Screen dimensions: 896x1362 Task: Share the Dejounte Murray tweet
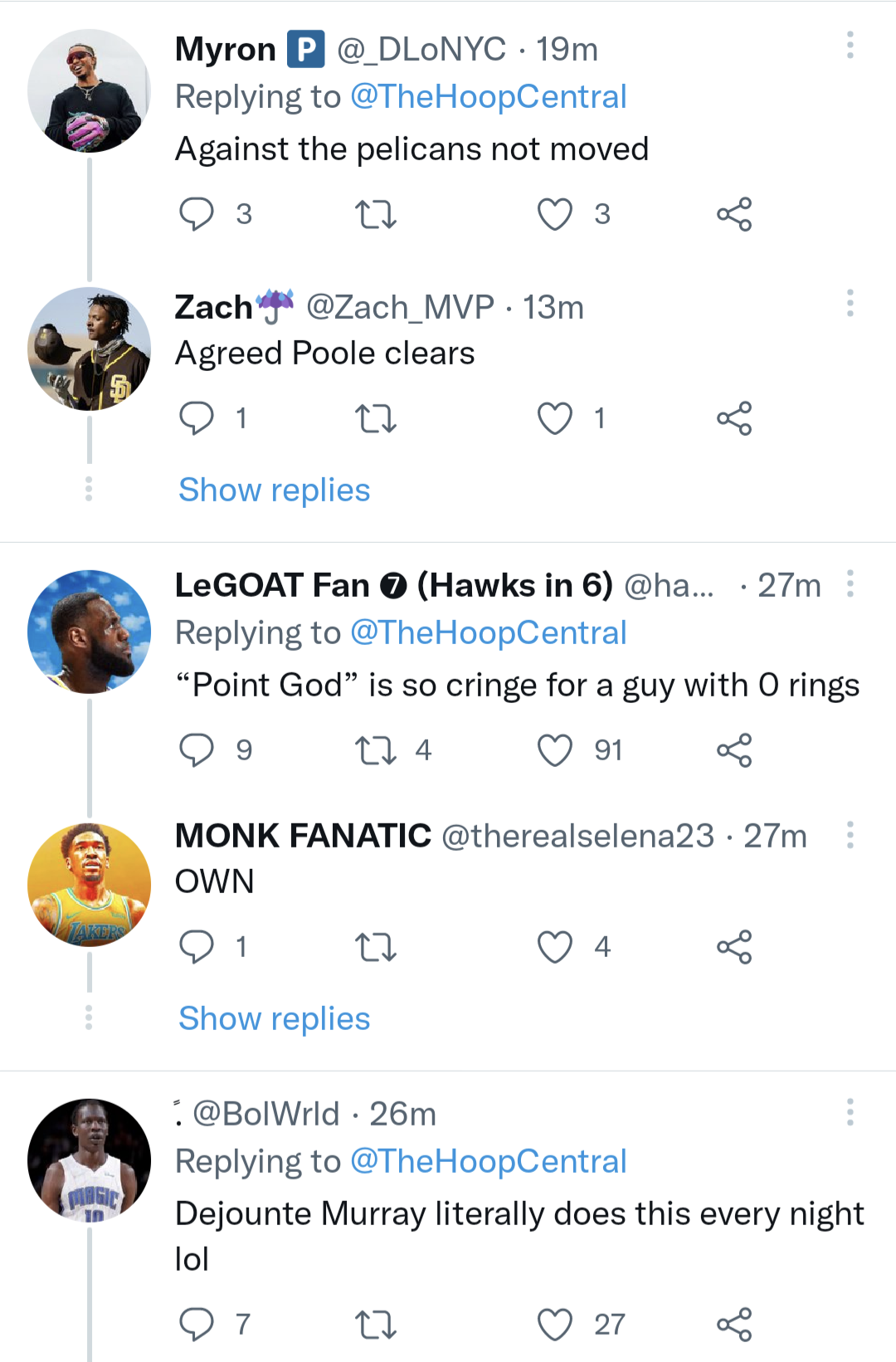pos(734,1325)
